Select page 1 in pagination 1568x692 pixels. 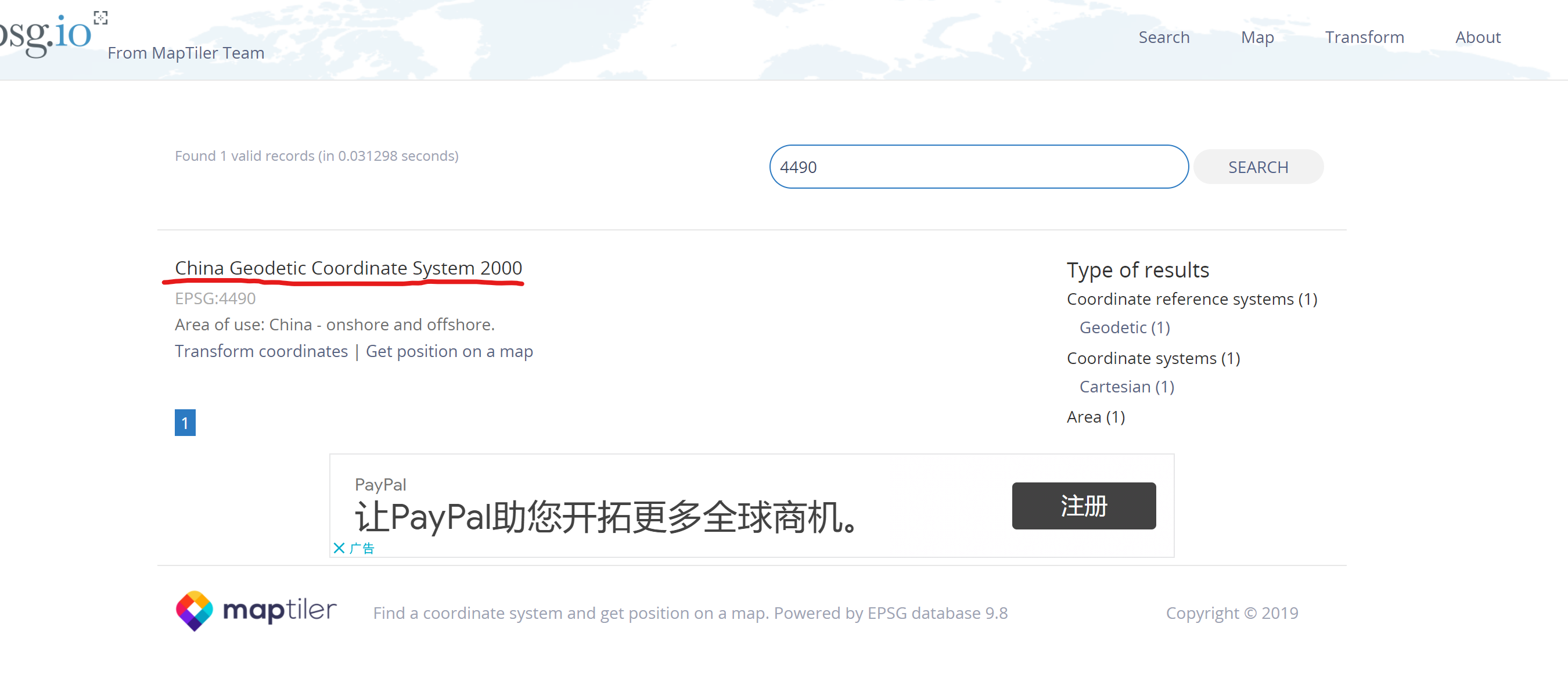(185, 423)
